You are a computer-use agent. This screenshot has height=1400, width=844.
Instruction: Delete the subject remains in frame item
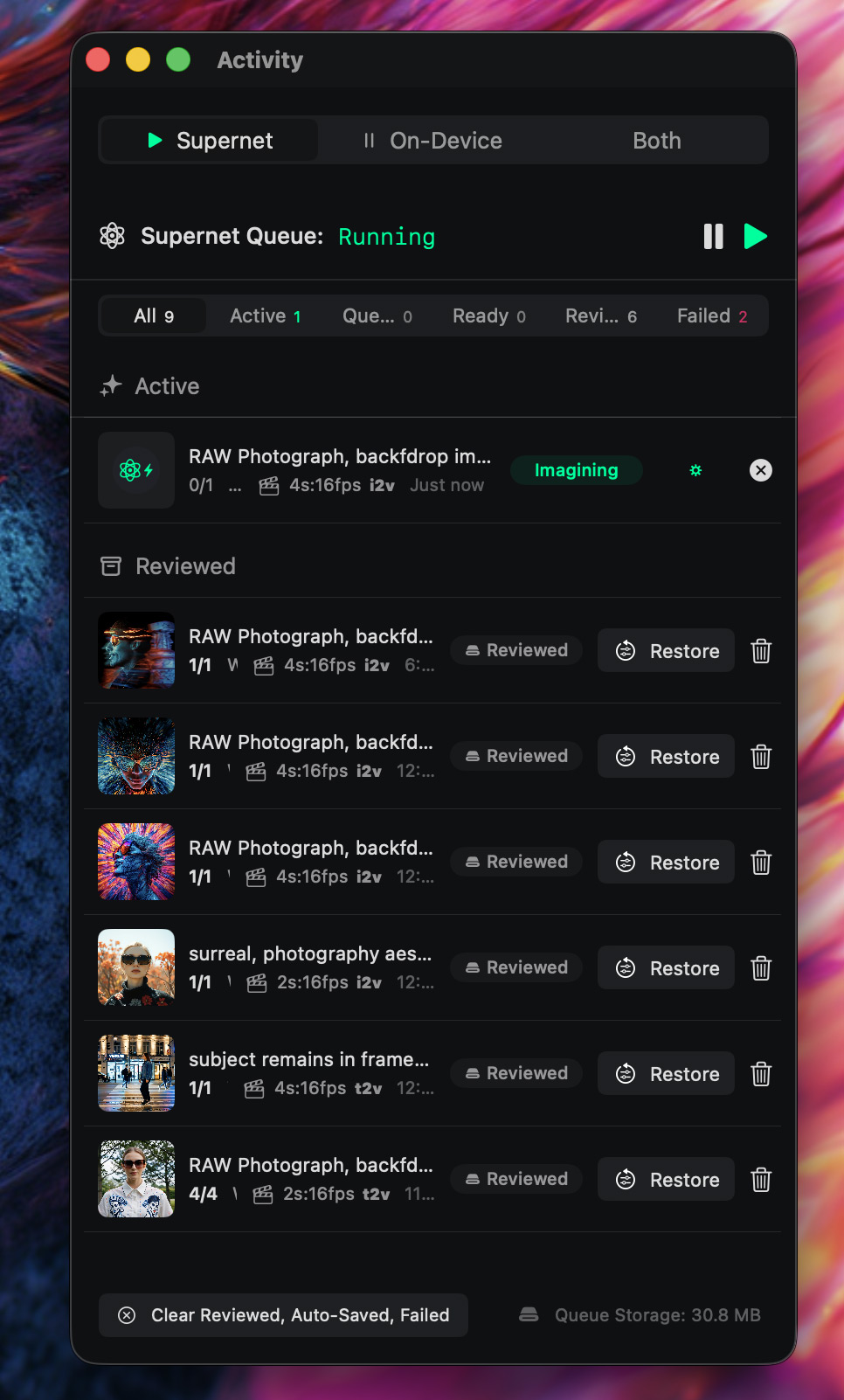click(x=760, y=1074)
